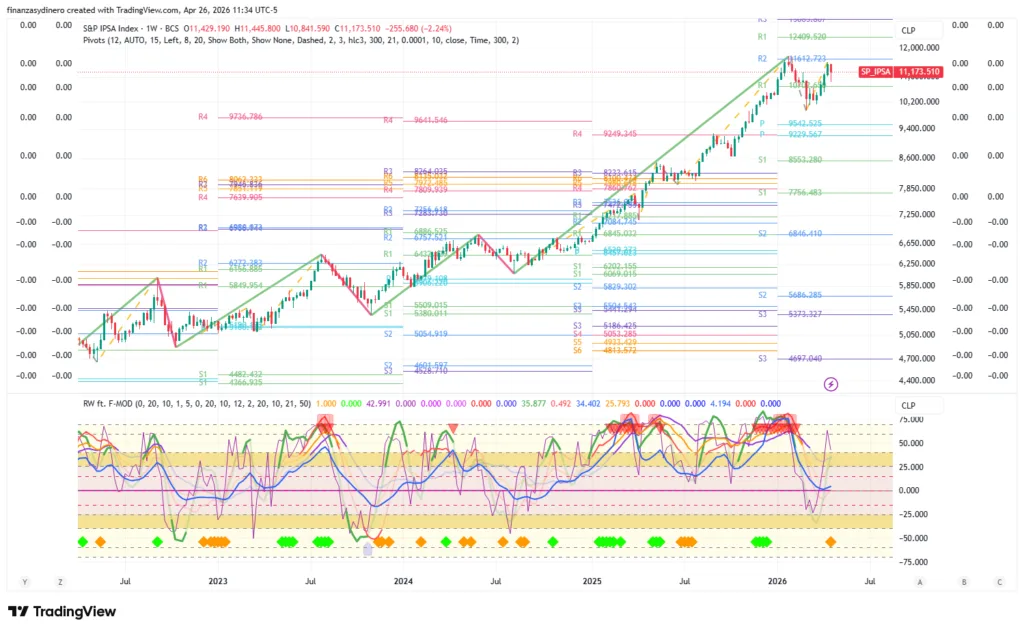Click the 2025 label on the time axis
The height and width of the screenshot is (632, 1024).
(x=591, y=580)
